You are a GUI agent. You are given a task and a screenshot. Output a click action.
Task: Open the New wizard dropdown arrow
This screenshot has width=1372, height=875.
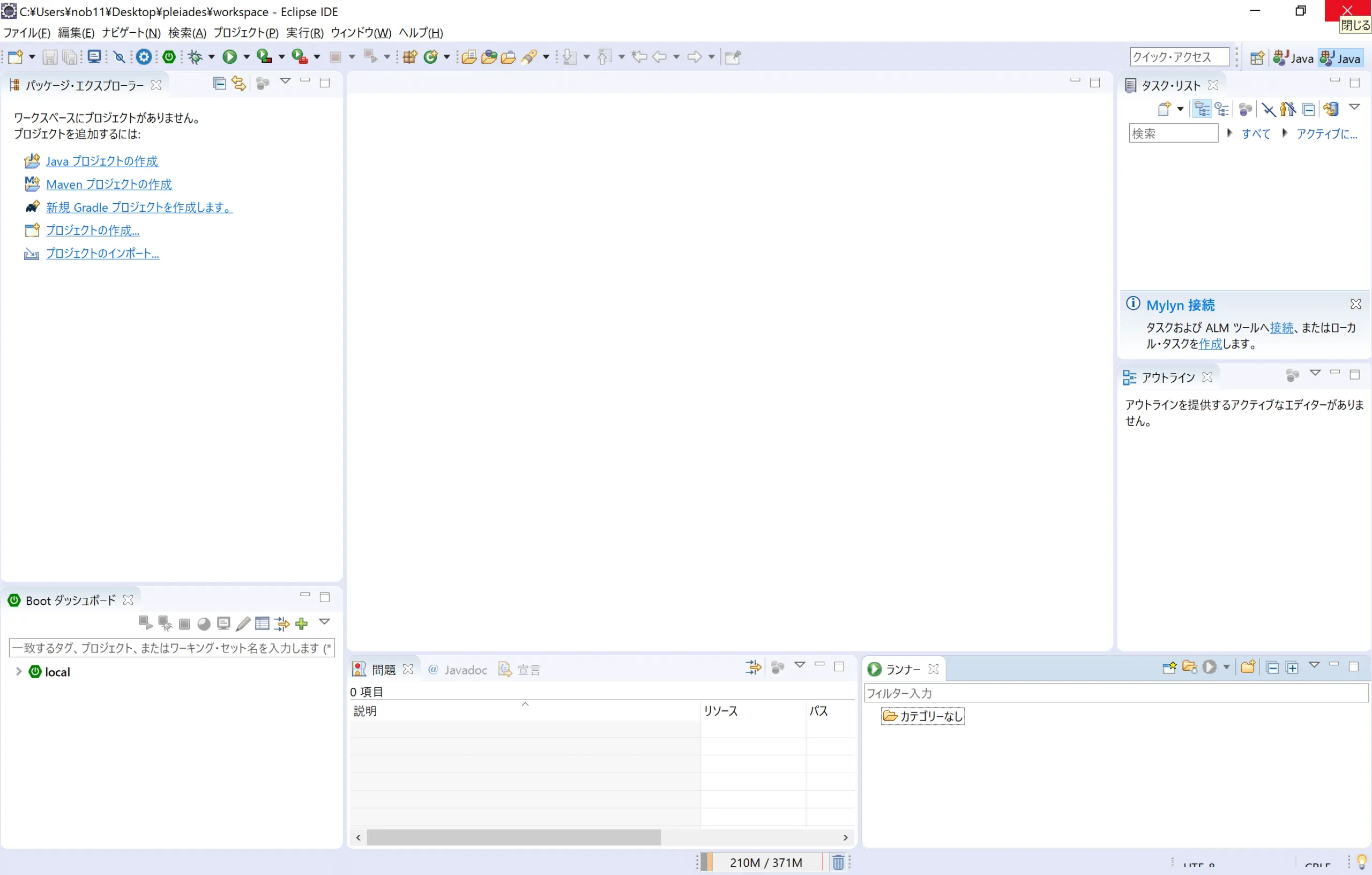pyautogui.click(x=32, y=56)
